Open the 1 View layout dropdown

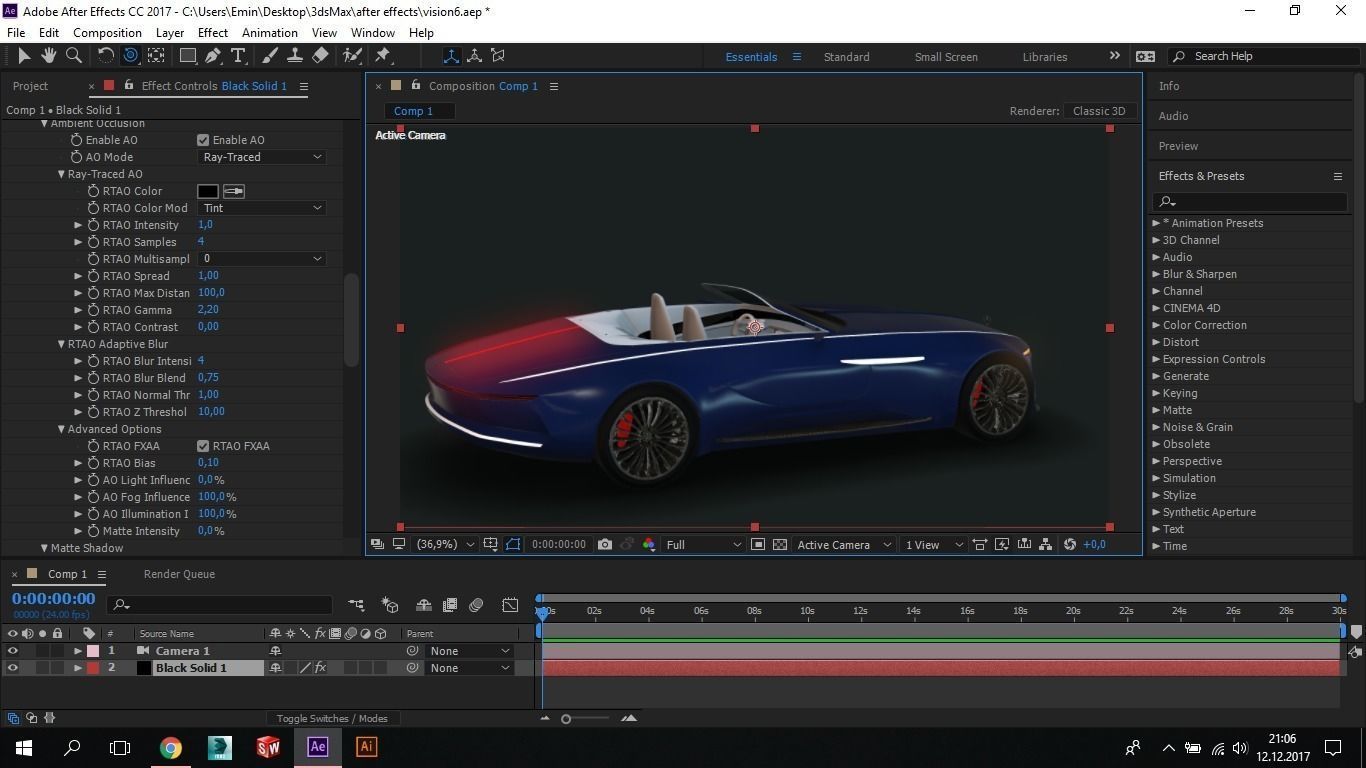click(x=934, y=544)
